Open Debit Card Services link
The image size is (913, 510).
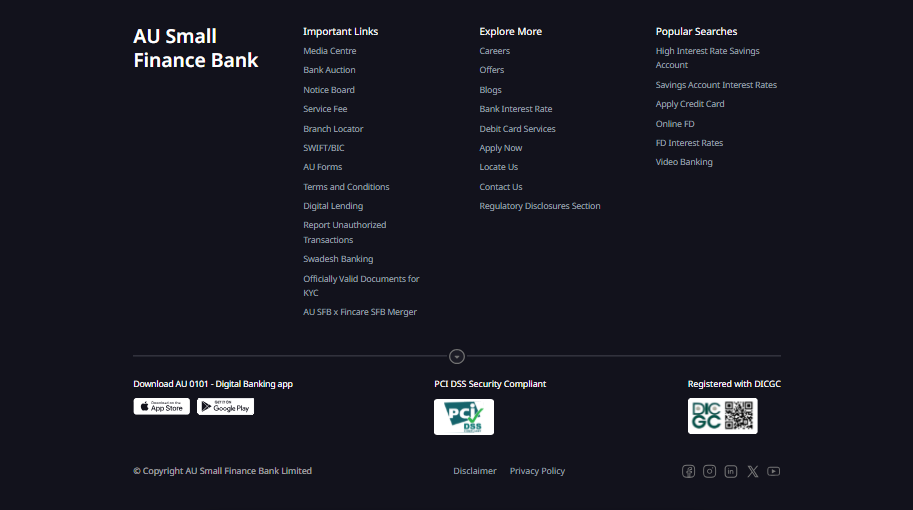[517, 129]
